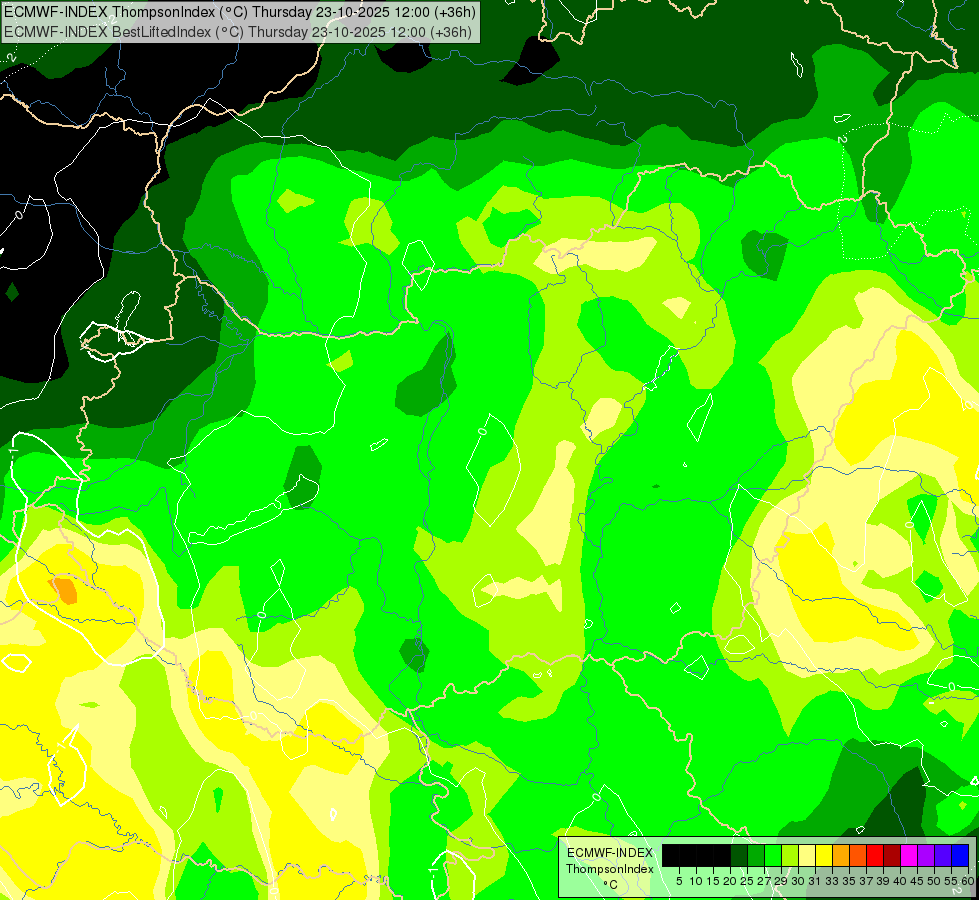
Task: Select the medium green 25–27 legend swatch
Action: (x=756, y=856)
